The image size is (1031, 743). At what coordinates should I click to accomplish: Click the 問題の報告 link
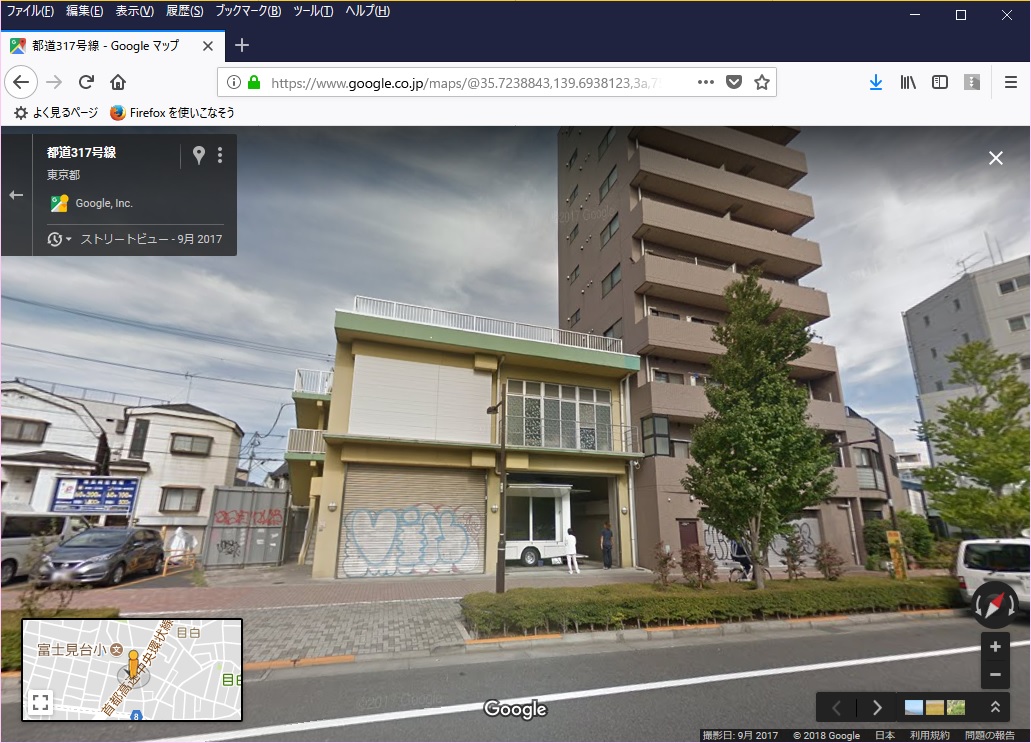coord(990,736)
